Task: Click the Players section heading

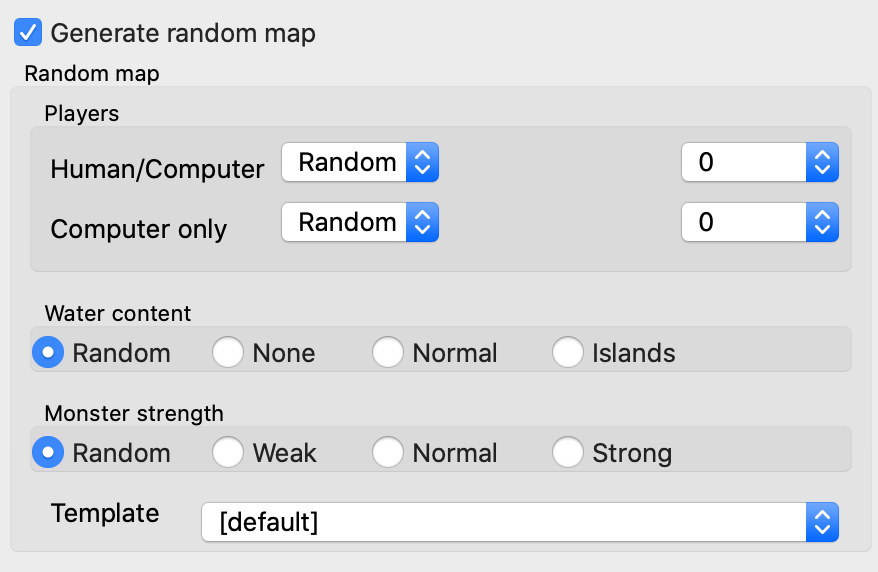Action: (81, 113)
